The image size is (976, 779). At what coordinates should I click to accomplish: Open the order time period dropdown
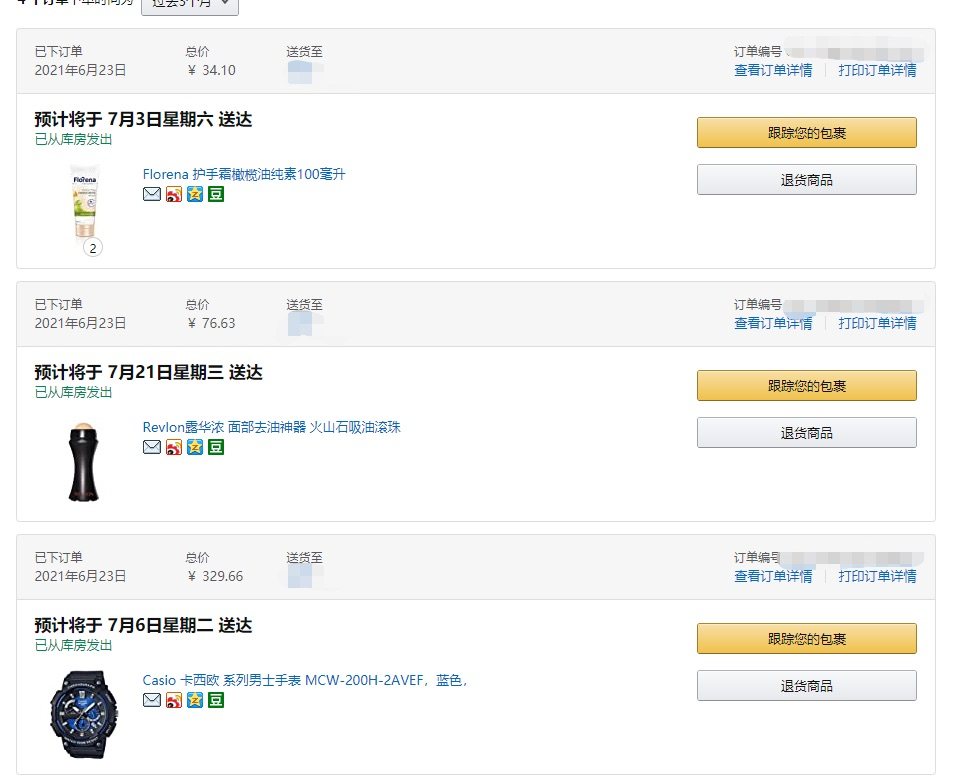tap(190, 5)
